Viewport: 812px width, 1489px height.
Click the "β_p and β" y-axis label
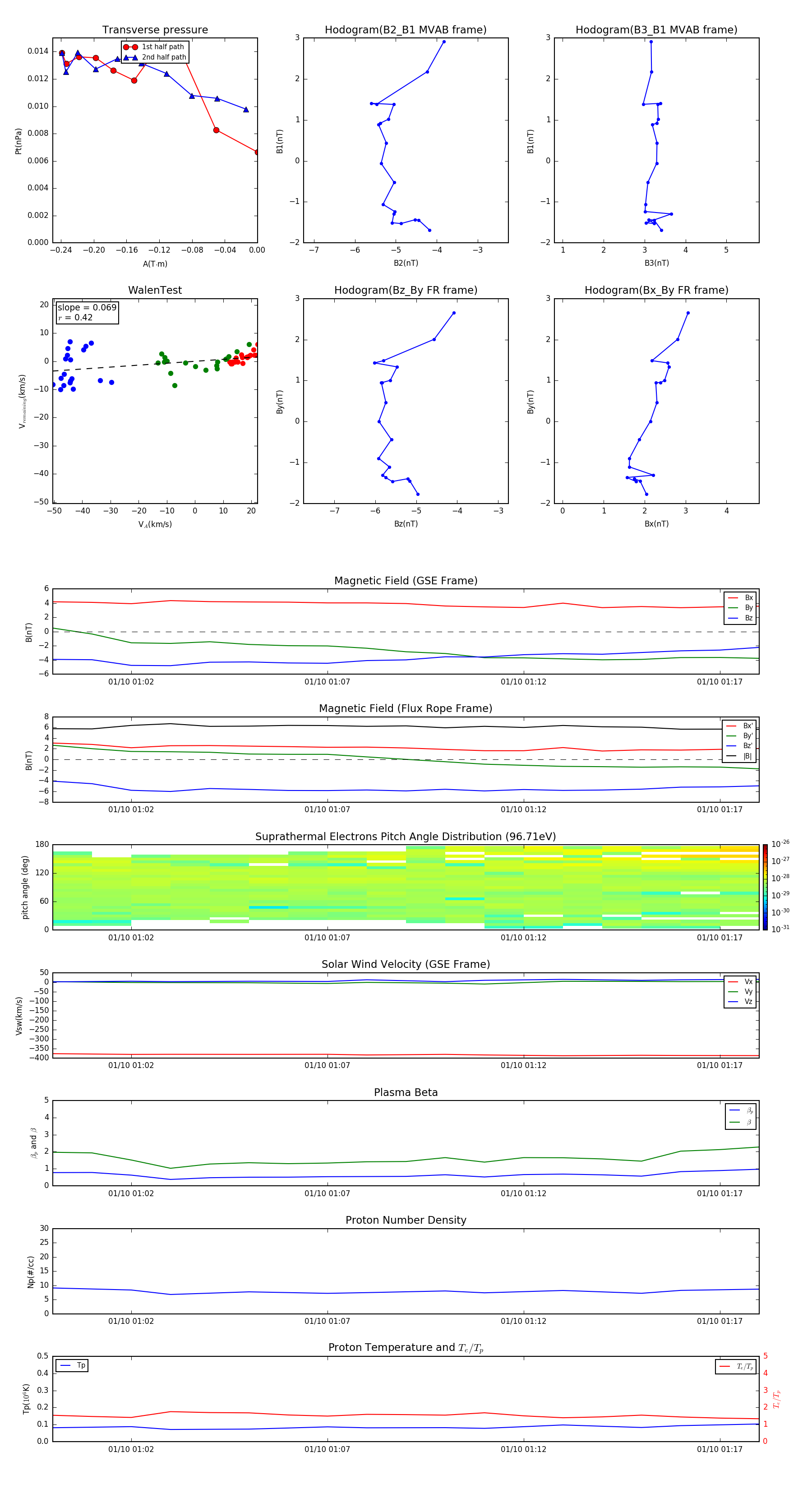tap(33, 1143)
